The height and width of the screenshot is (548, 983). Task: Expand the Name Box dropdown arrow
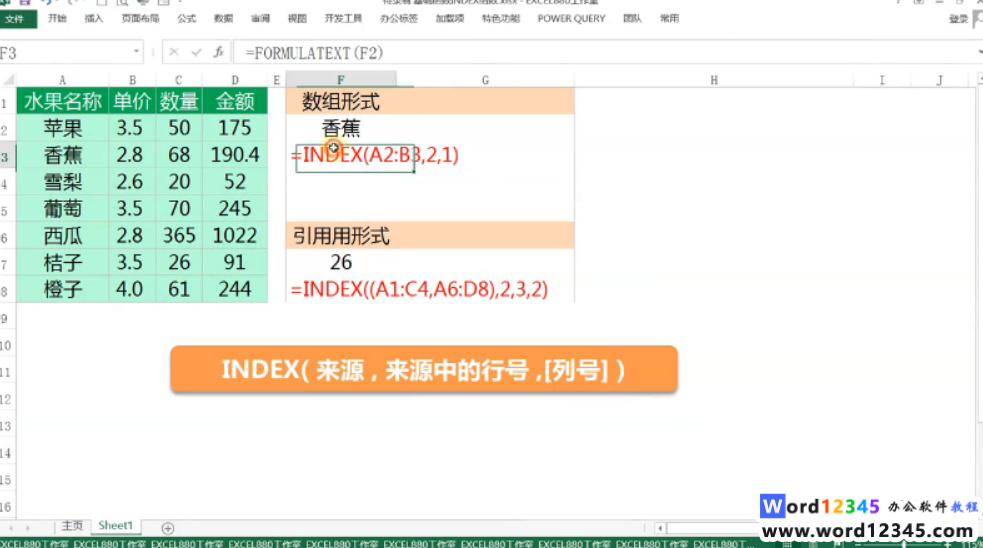(137, 52)
